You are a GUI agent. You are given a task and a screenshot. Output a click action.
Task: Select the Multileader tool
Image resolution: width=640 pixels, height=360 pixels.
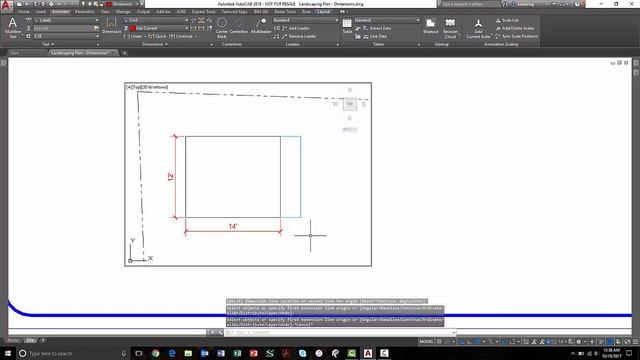tap(261, 26)
